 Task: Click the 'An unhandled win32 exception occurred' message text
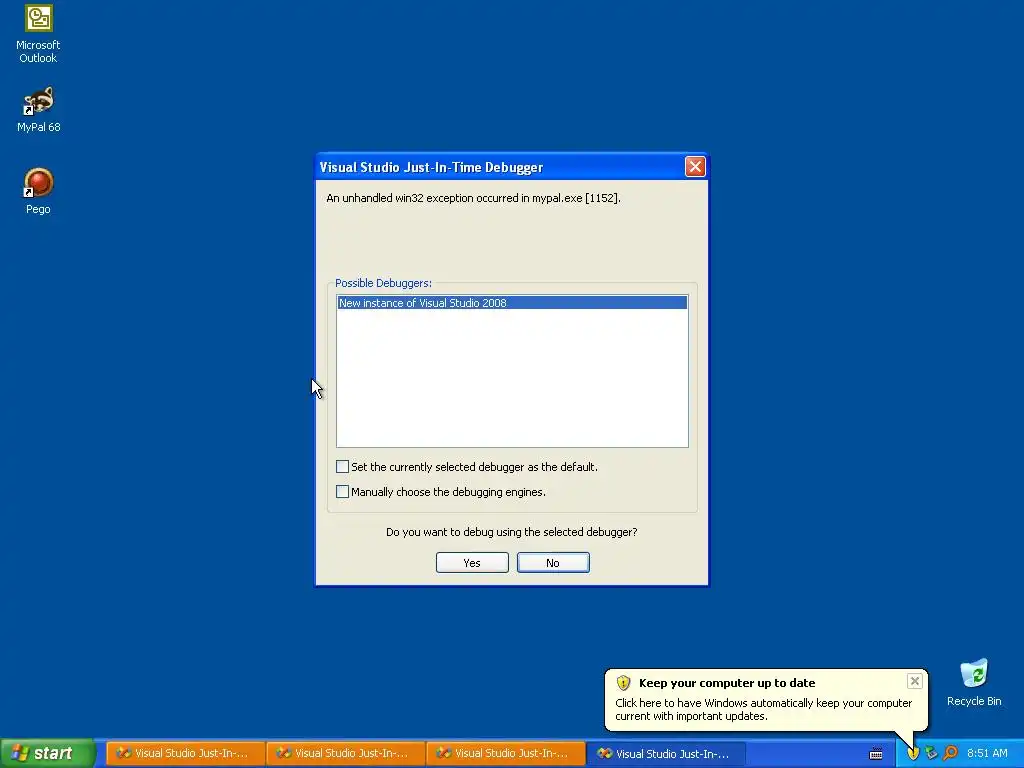tap(473, 198)
